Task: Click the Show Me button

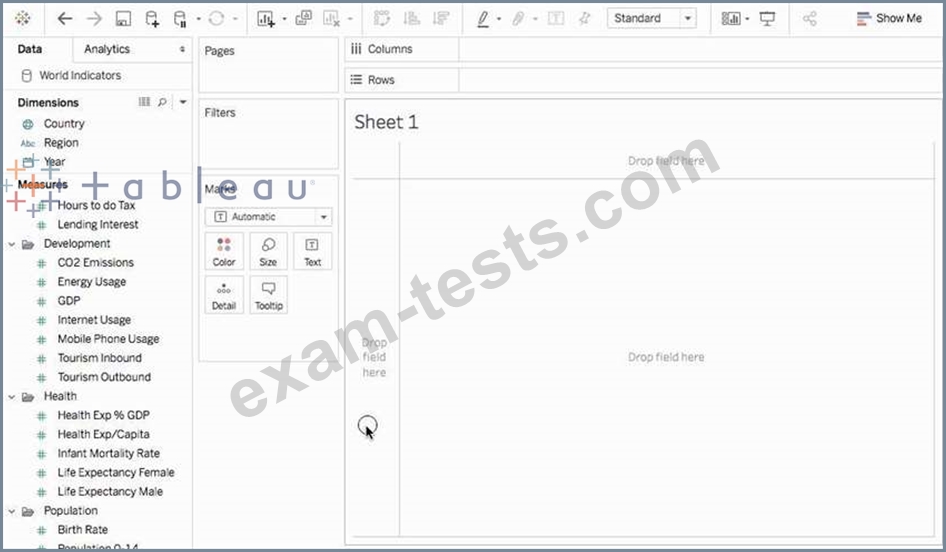Action: 889,19
